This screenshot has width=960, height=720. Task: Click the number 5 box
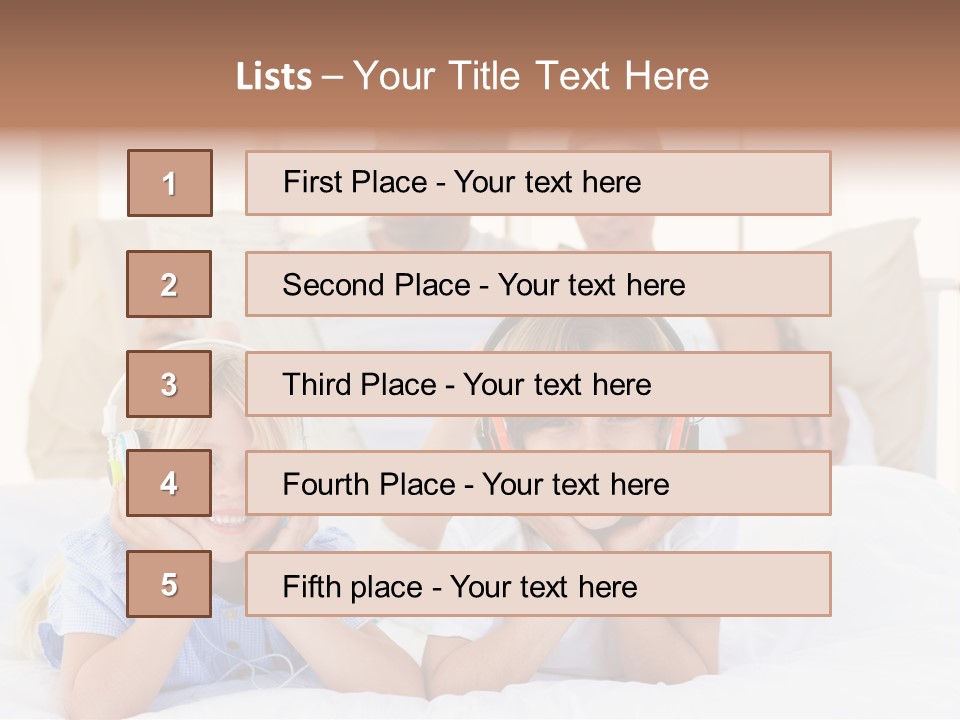pos(169,584)
